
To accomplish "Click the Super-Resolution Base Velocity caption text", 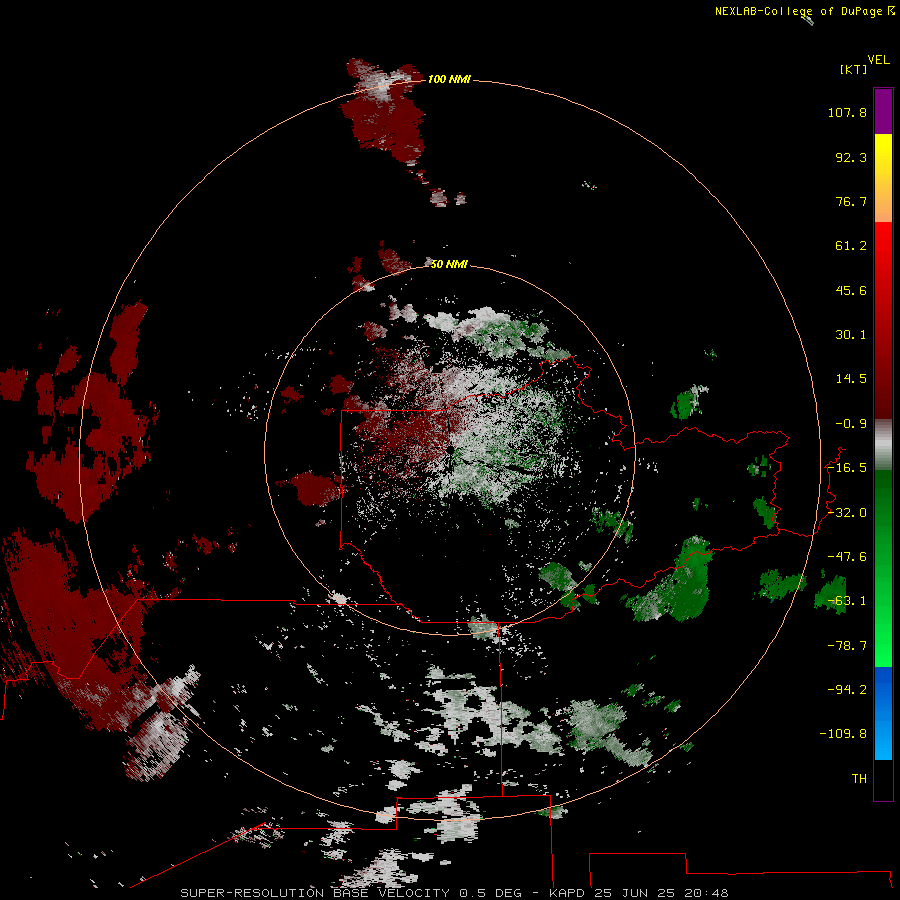I will click(x=454, y=893).
